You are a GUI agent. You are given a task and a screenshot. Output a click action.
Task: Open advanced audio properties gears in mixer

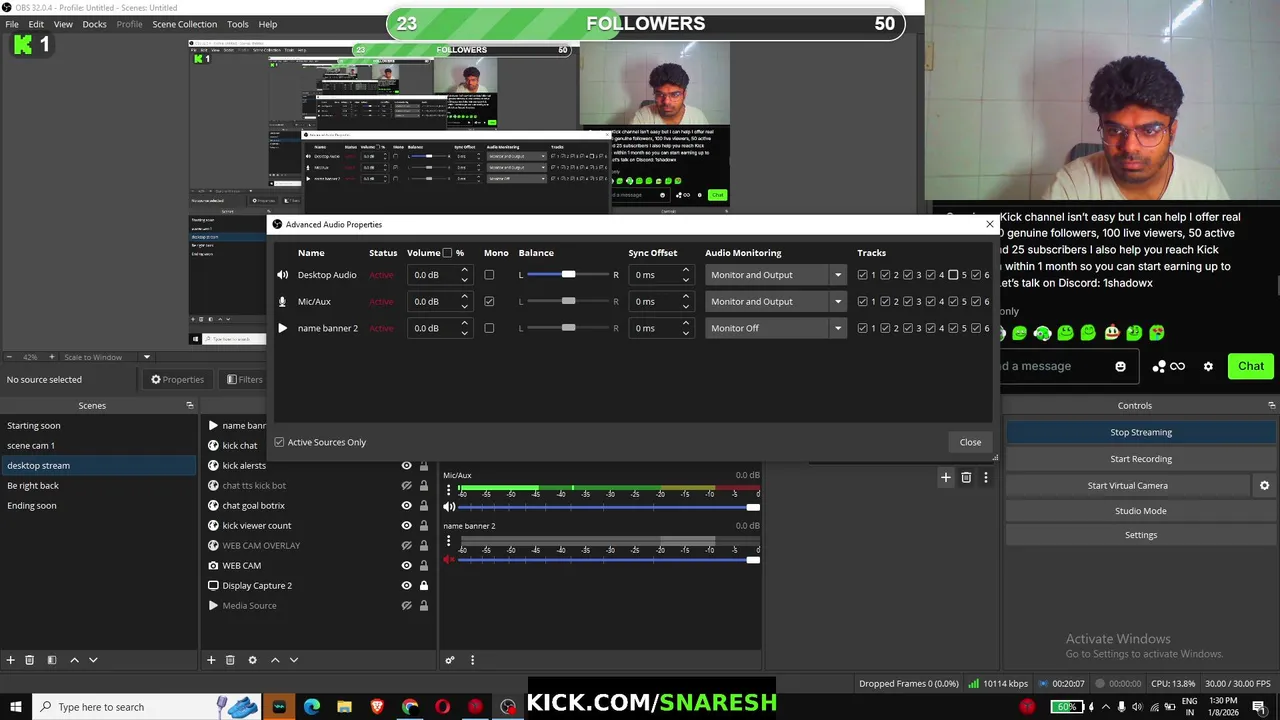450,660
